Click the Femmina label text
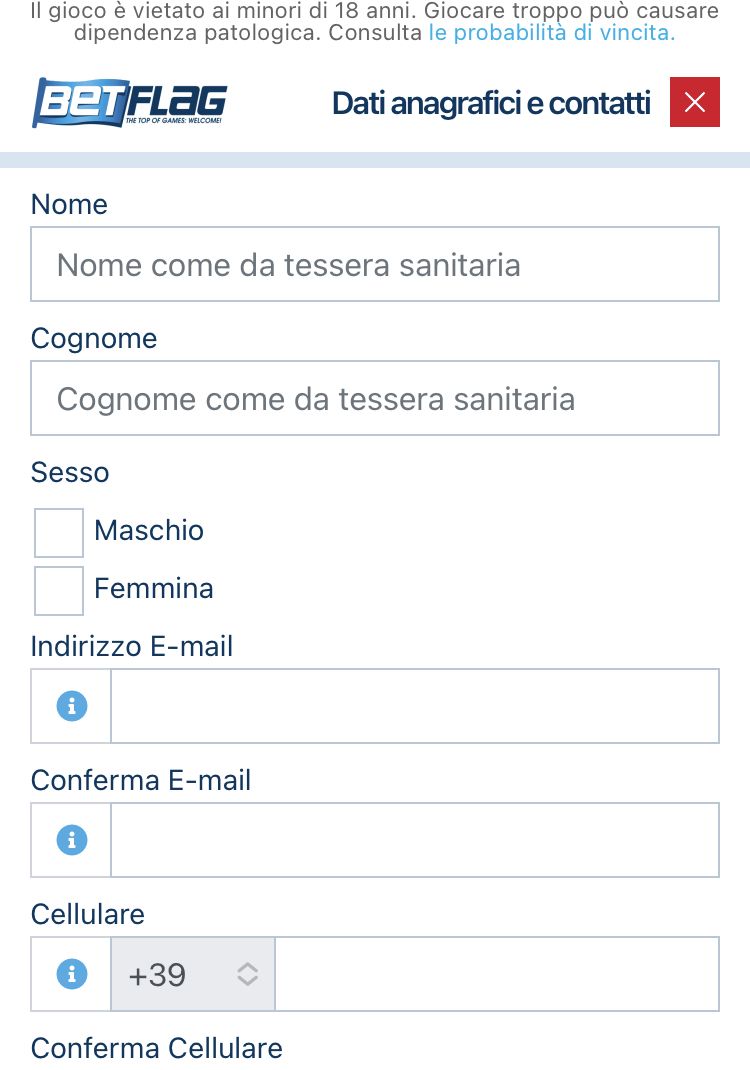Screen dimensions: 750x1070 [154, 588]
